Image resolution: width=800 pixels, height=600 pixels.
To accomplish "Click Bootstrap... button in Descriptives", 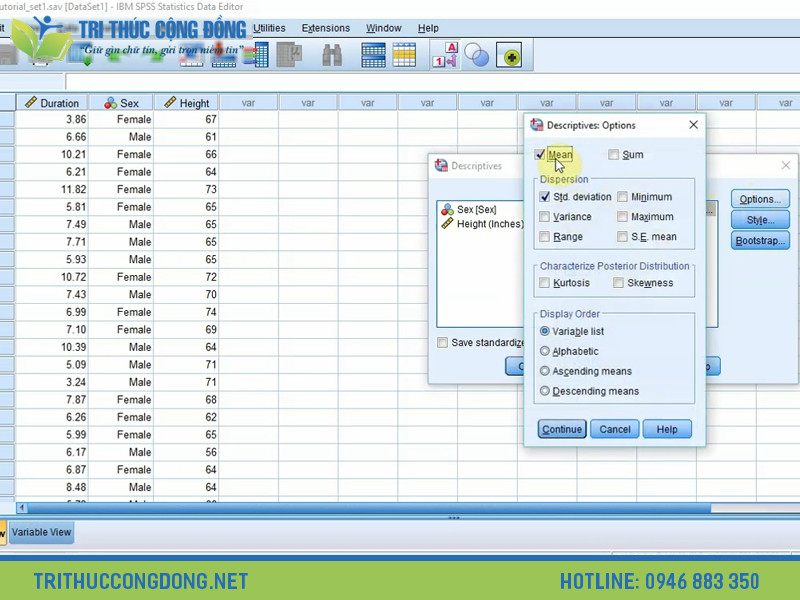I will point(760,240).
